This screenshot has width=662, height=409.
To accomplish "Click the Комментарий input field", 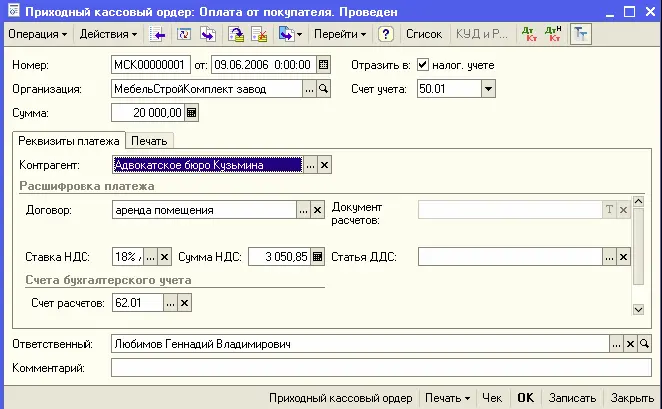I will [x=381, y=368].
